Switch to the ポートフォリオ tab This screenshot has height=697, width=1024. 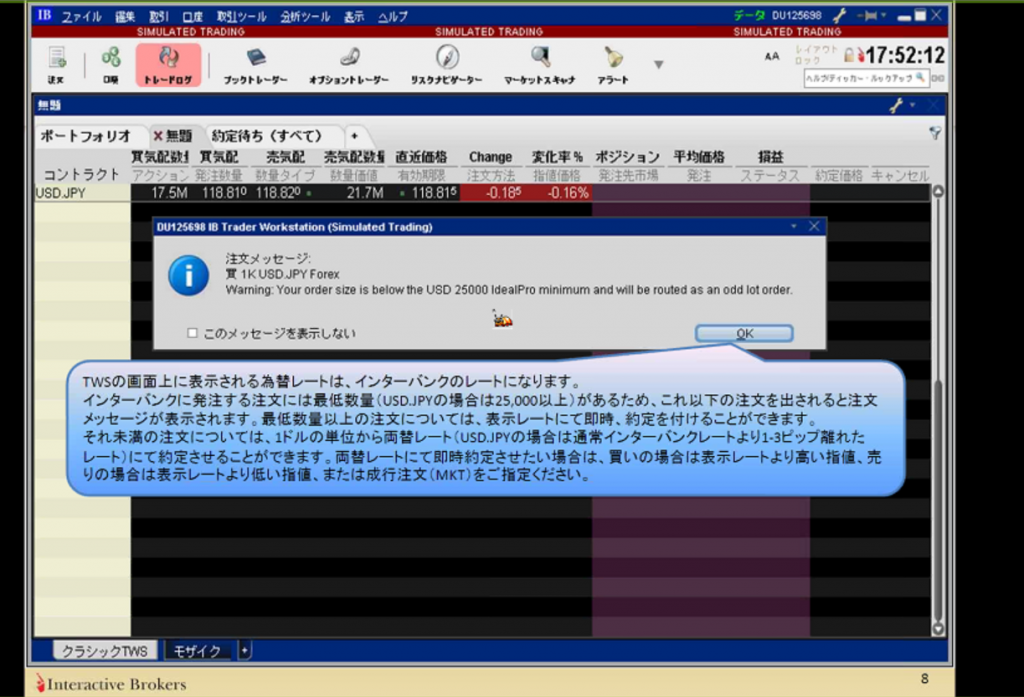point(86,136)
